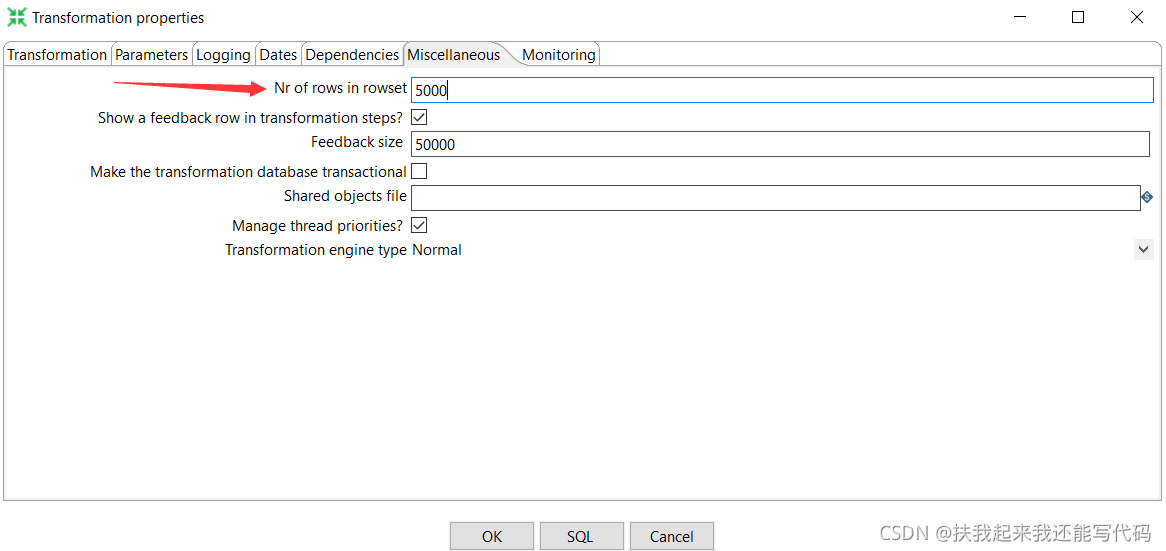This screenshot has width=1166, height=551.
Task: Select the Dates tab
Action: 278,54
